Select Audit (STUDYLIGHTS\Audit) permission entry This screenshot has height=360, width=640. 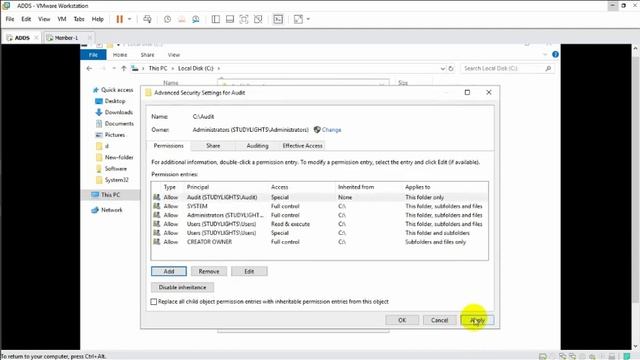click(319, 197)
